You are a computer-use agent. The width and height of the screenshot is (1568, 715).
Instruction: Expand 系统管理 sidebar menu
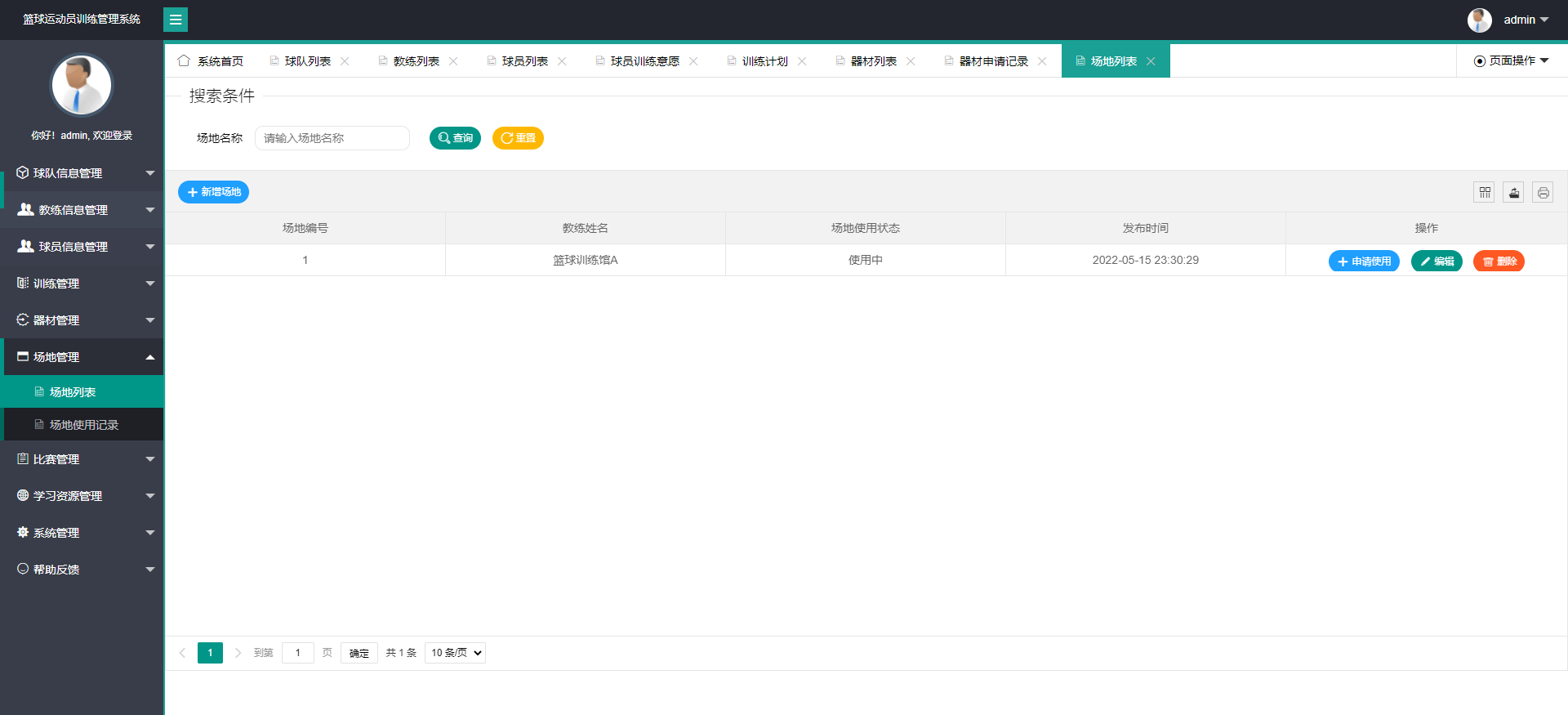click(x=82, y=533)
